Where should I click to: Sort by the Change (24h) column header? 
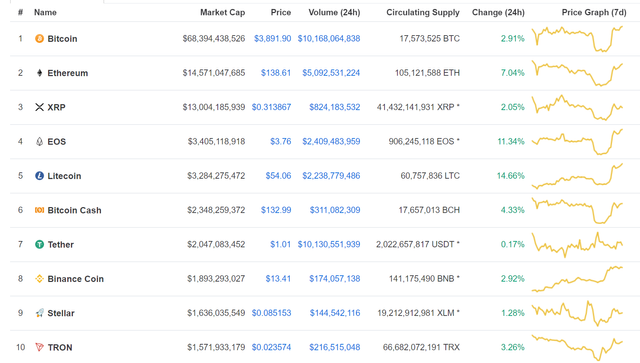click(498, 13)
